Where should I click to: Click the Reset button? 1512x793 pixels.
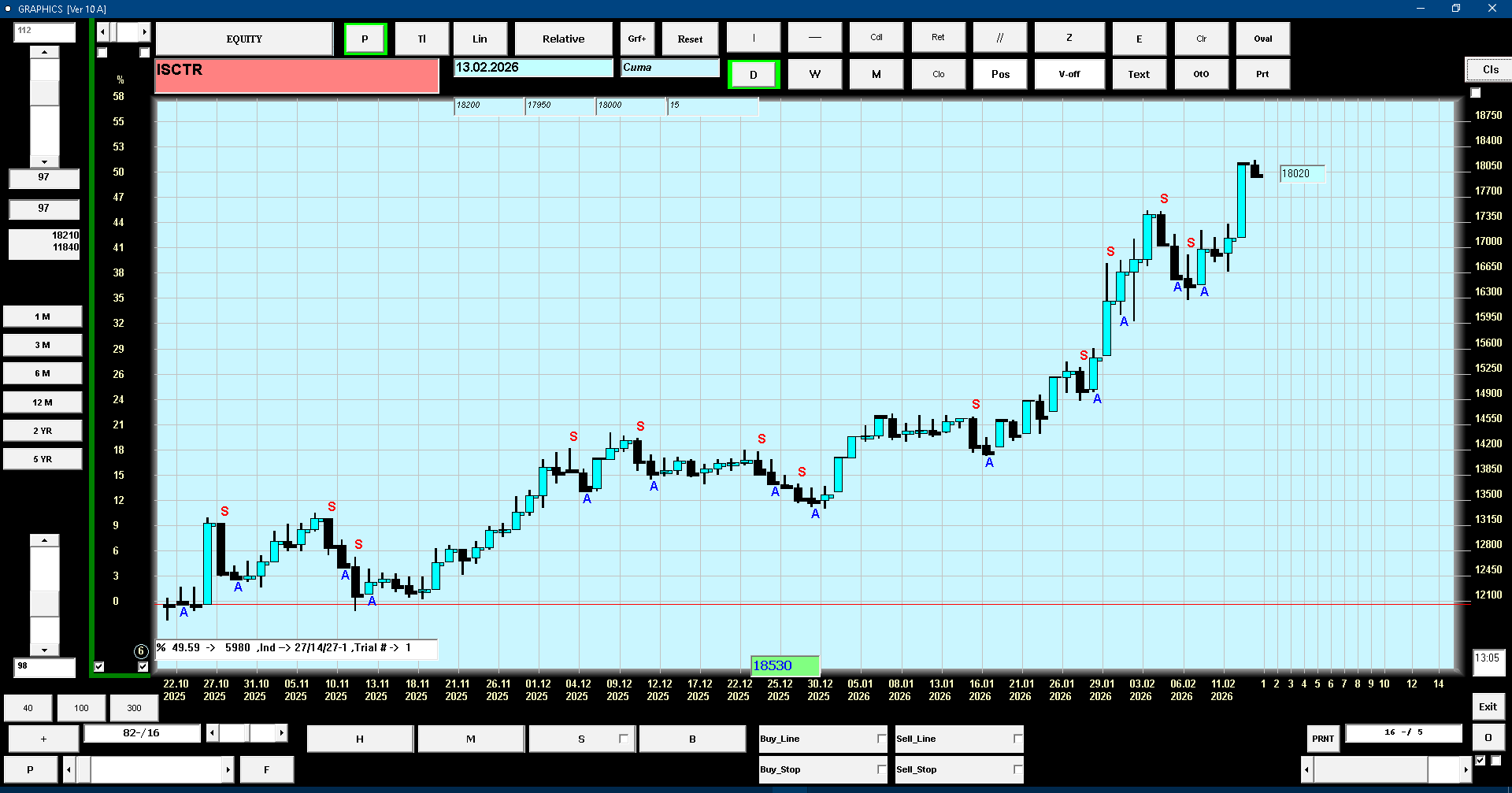click(690, 39)
